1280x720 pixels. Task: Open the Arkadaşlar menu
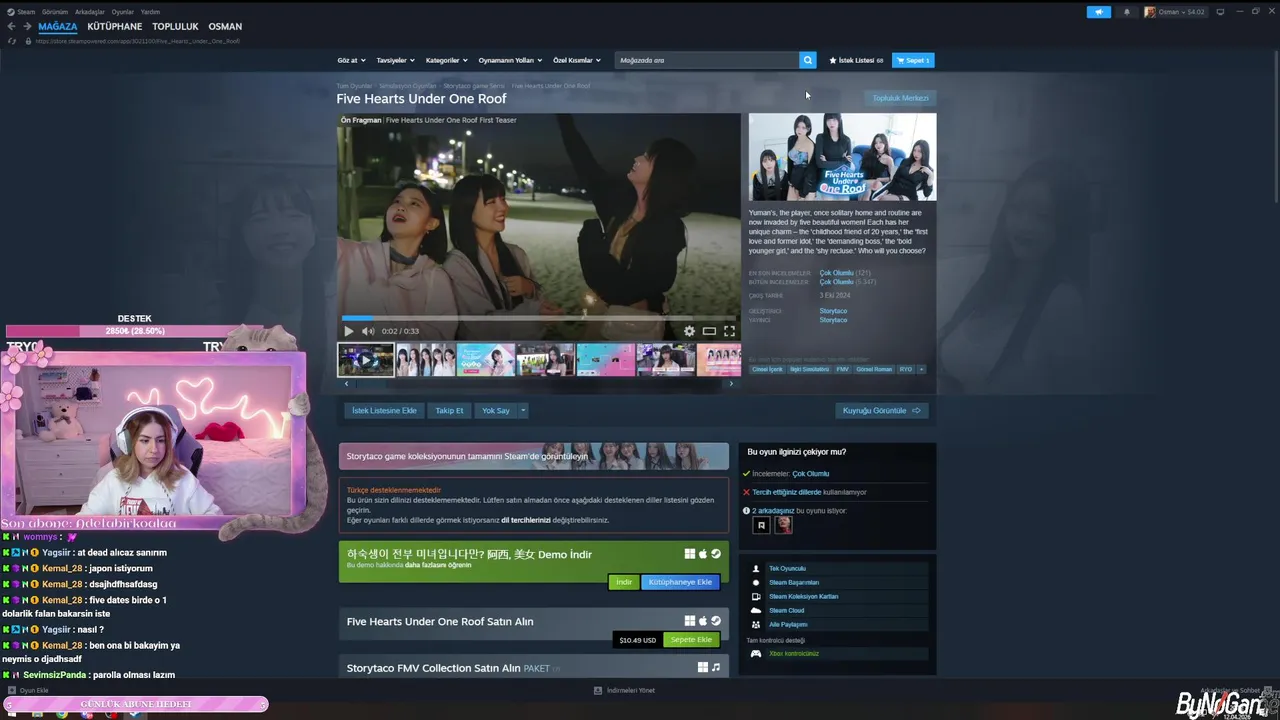(x=90, y=12)
